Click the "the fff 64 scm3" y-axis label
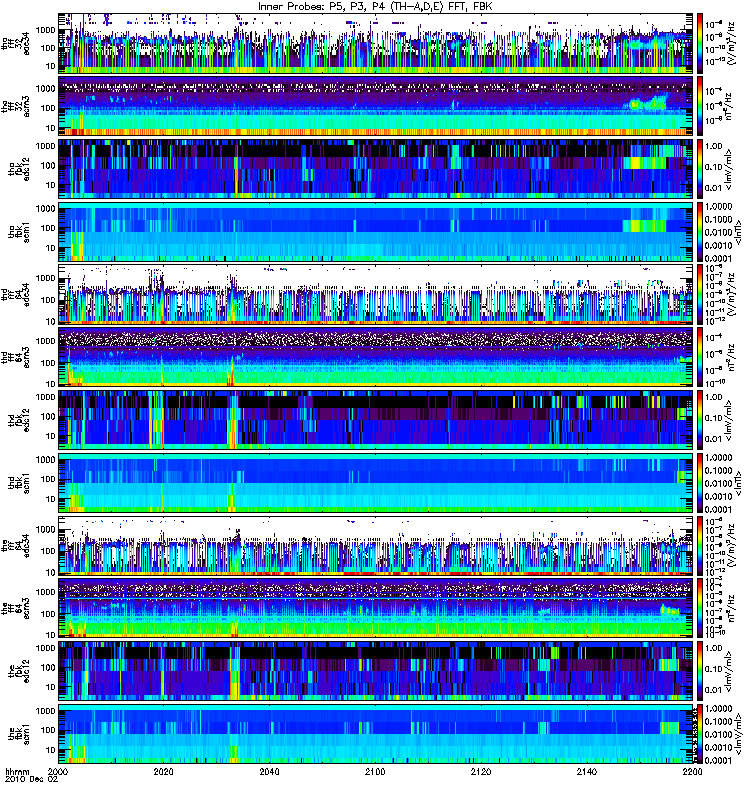This screenshot has width=750, height=800. pos(15,608)
